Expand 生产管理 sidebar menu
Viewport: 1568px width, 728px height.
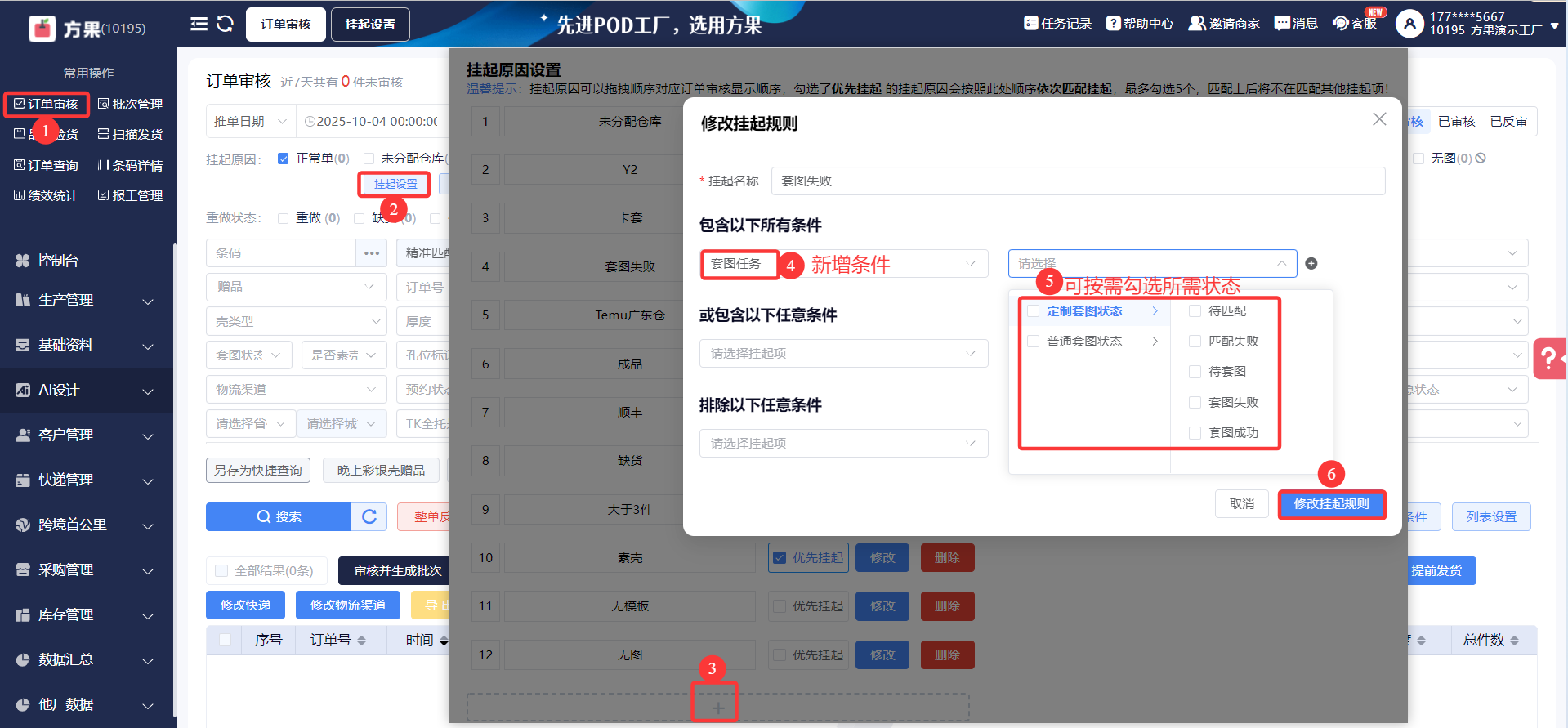point(86,301)
